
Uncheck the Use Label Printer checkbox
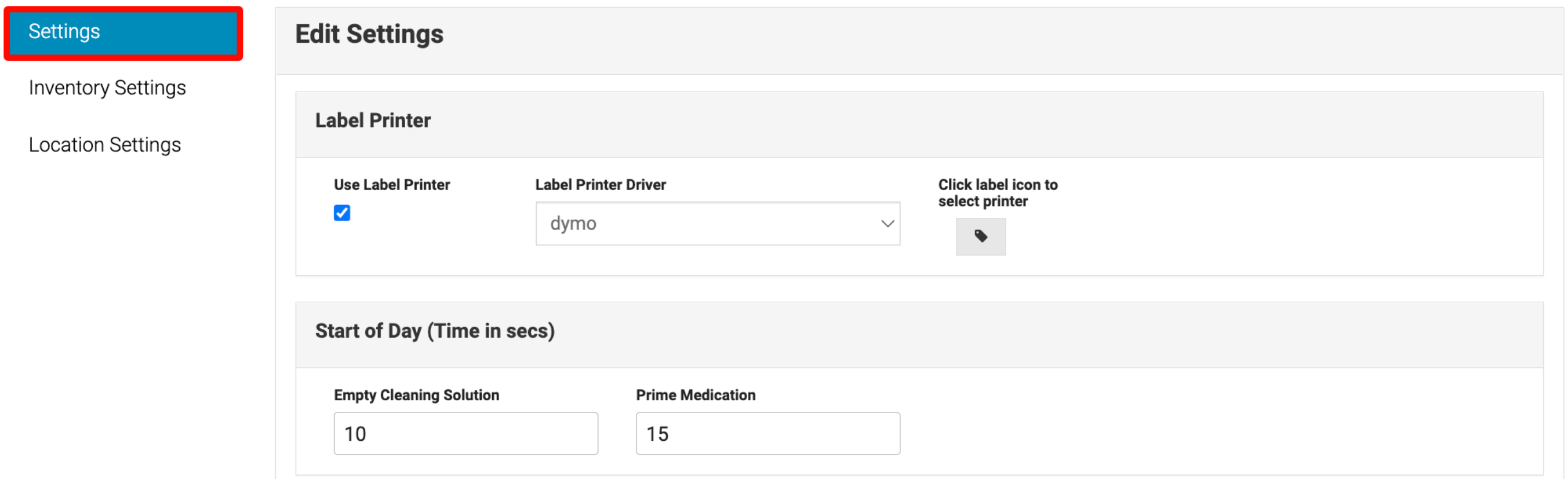342,213
